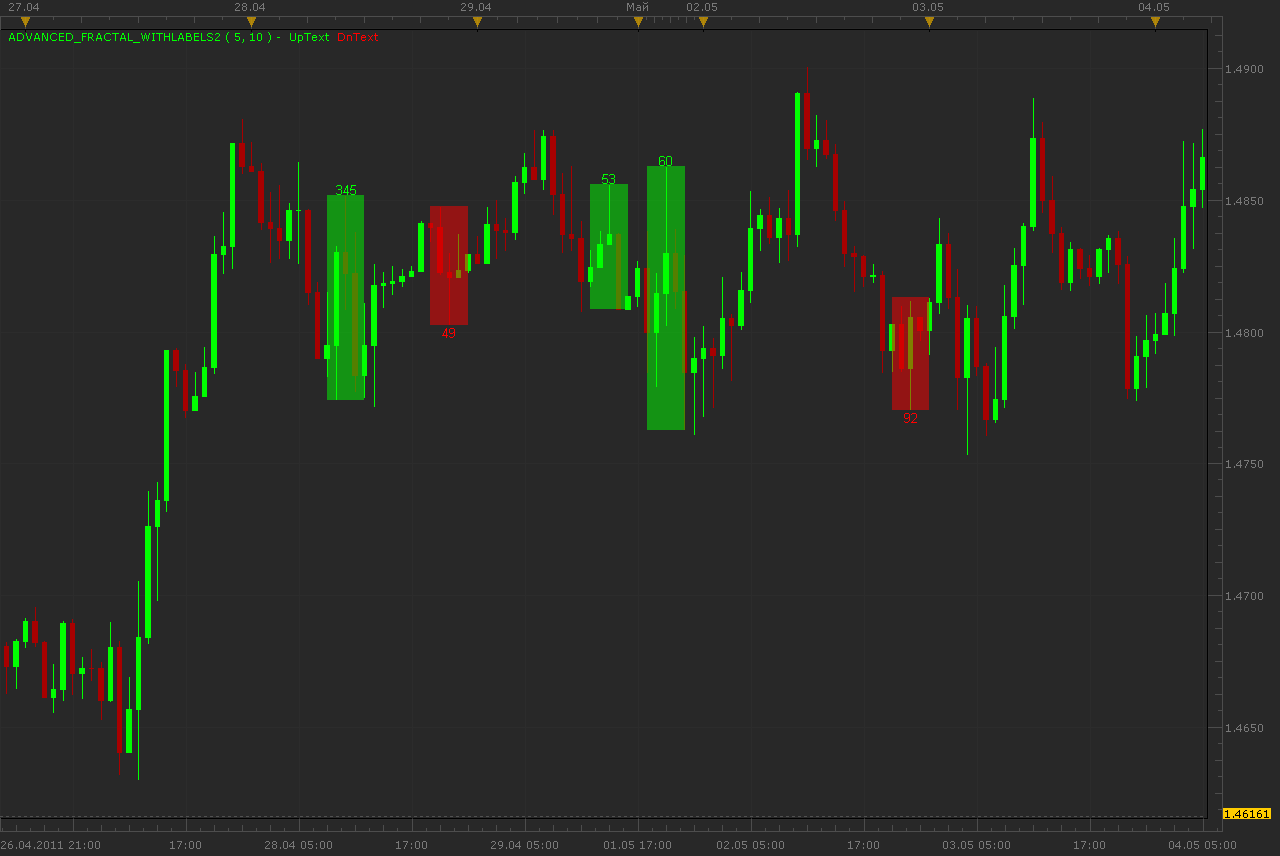Select the green fractal label 53
Viewport: 1280px width, 856px height.
pos(608,179)
